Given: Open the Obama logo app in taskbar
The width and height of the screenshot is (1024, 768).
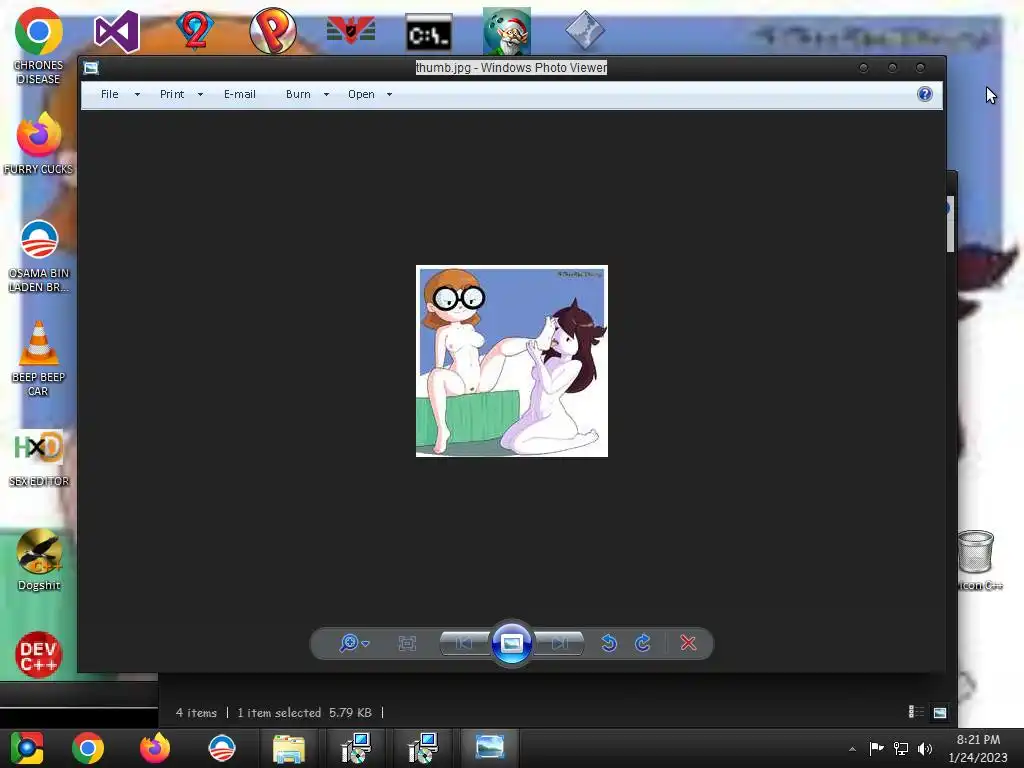Looking at the screenshot, I should (x=221, y=748).
